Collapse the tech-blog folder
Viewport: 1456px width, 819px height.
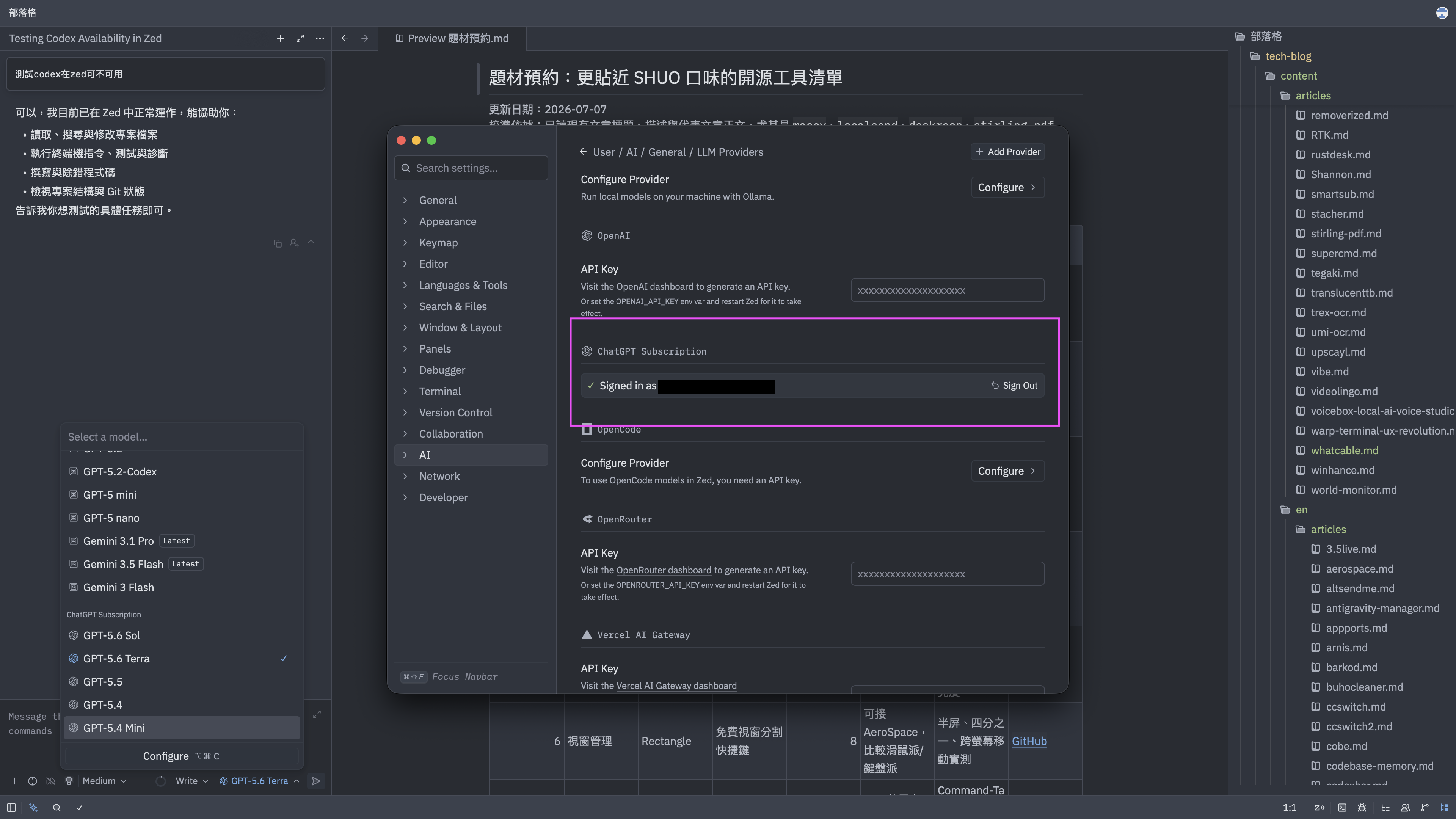click(1288, 56)
